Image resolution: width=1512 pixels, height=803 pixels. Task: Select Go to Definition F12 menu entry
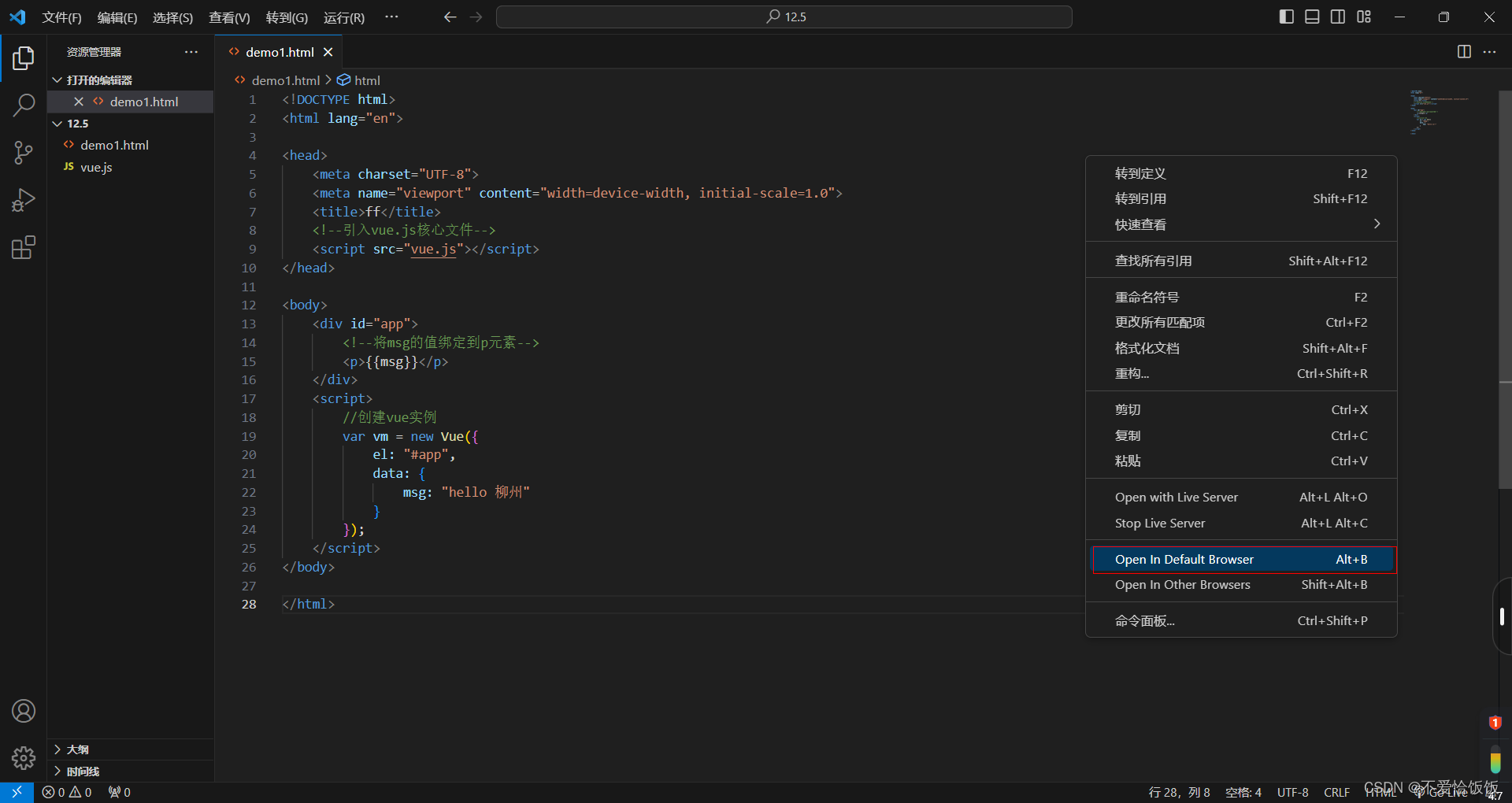[x=1241, y=173]
